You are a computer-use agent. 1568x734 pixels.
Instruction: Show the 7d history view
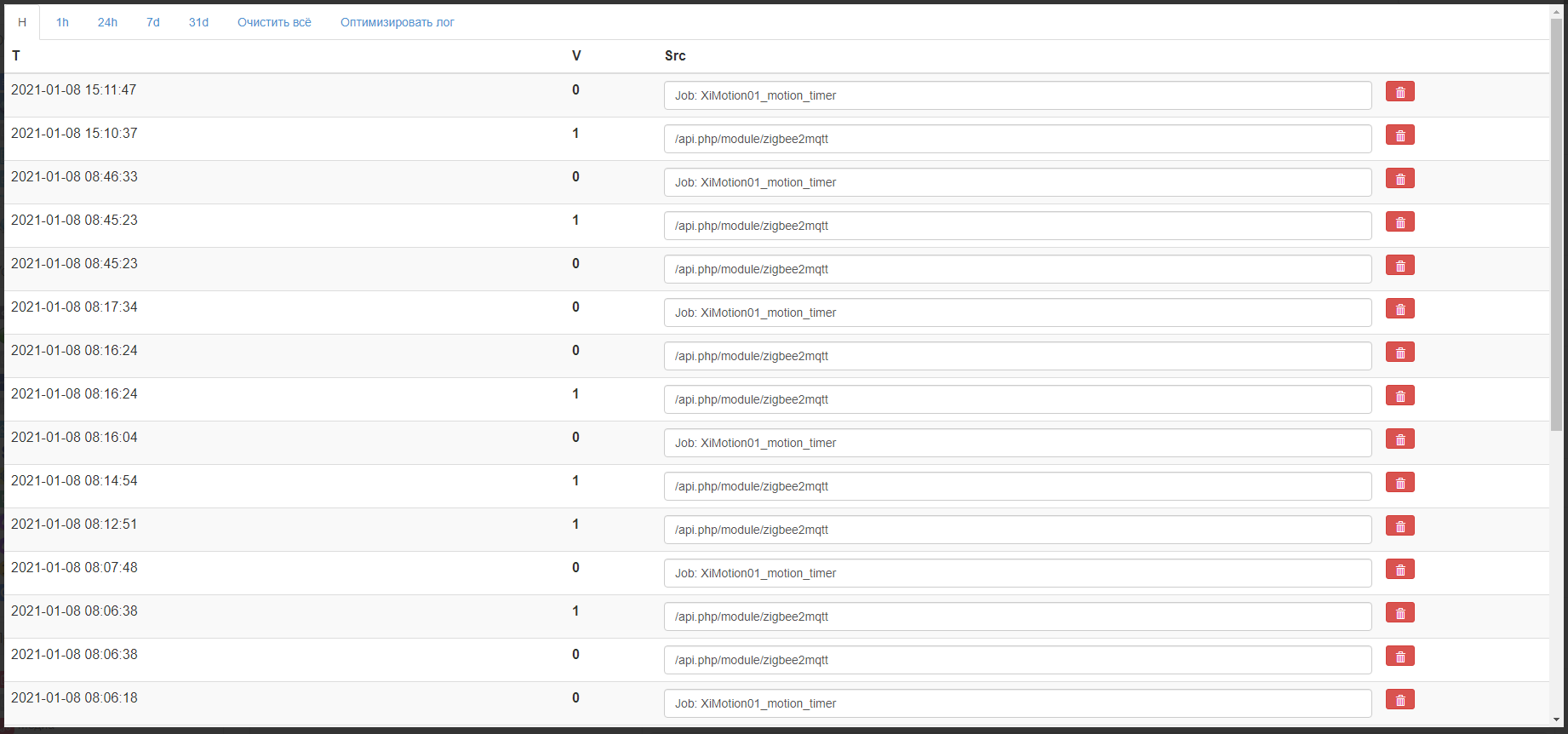tap(153, 22)
